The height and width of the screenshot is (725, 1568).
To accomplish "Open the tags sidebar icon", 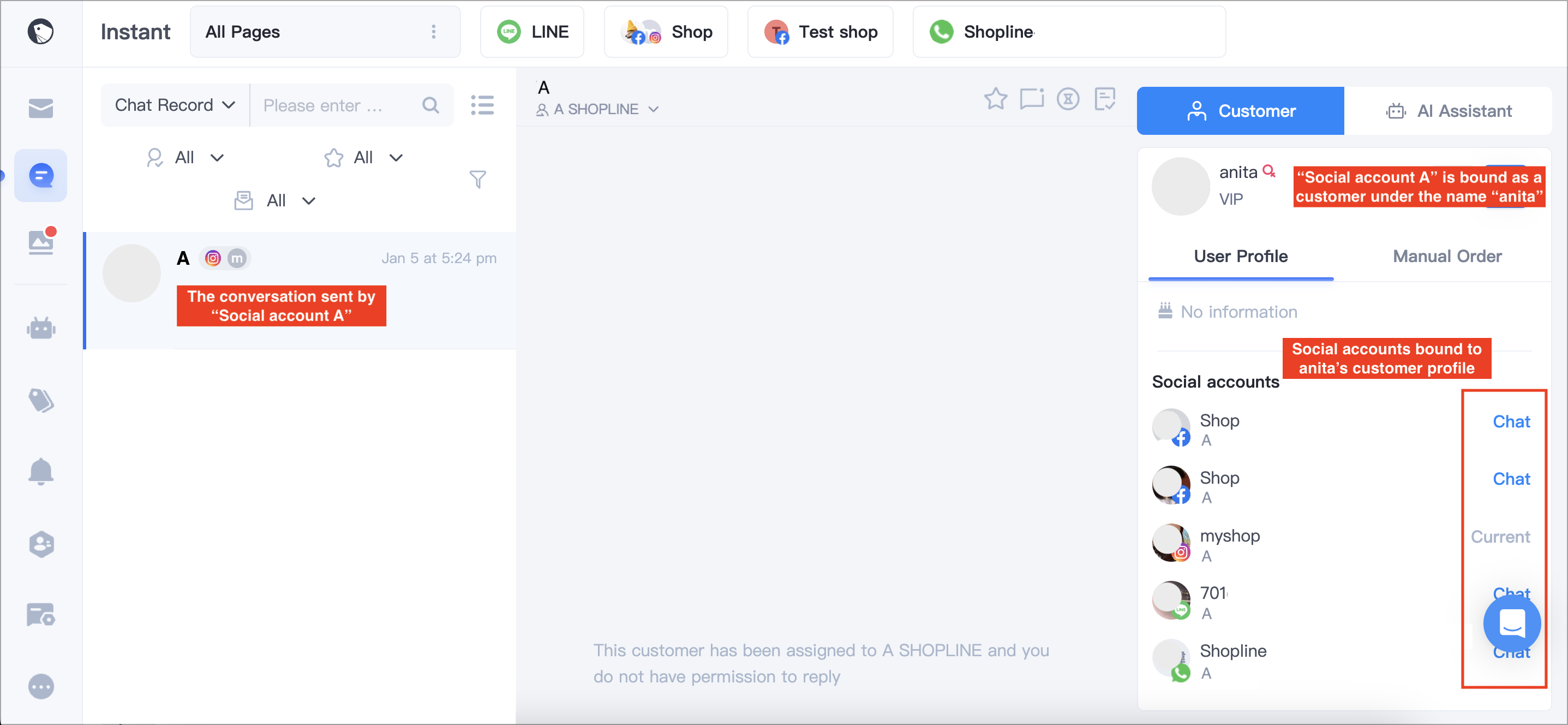I will [41, 400].
